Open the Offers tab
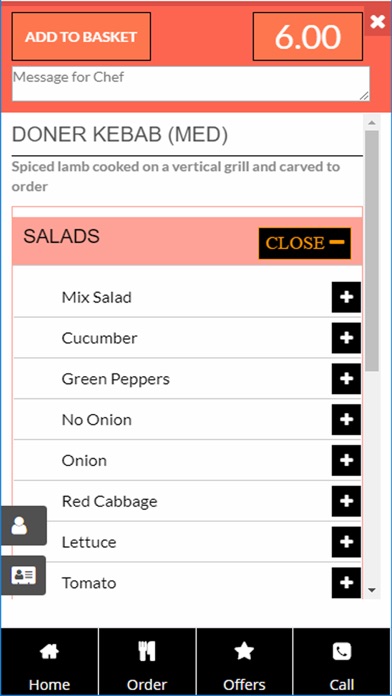392x696 pixels. click(244, 662)
